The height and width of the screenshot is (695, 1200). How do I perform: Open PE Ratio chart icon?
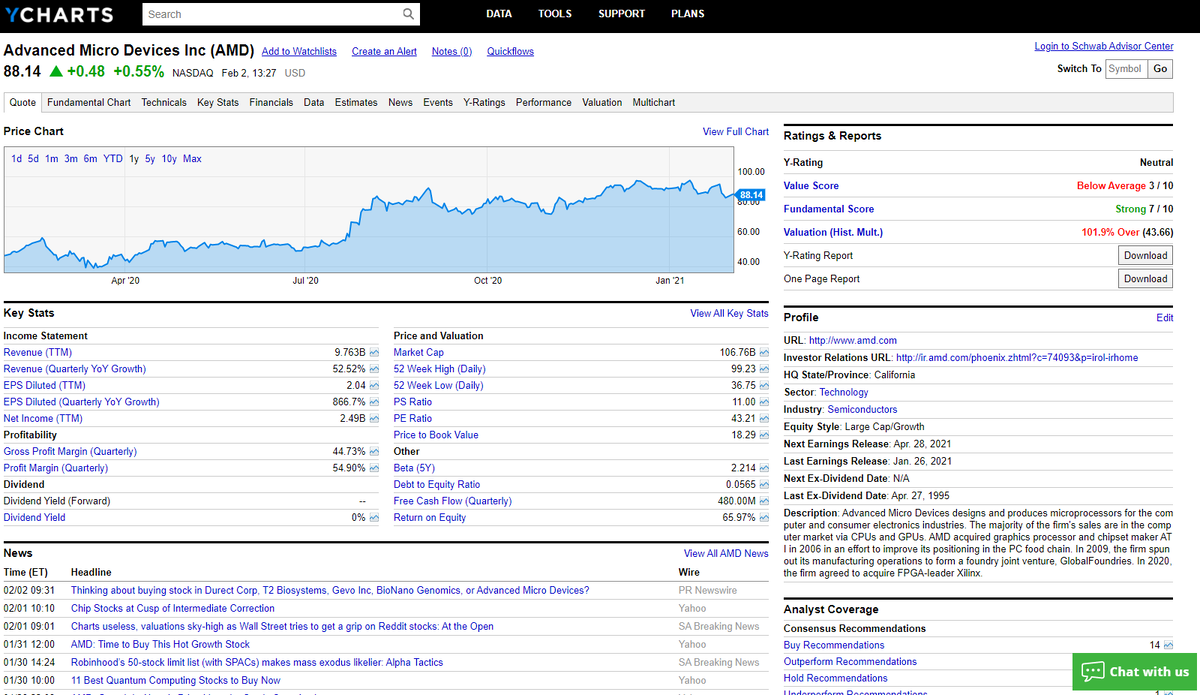[764, 419]
